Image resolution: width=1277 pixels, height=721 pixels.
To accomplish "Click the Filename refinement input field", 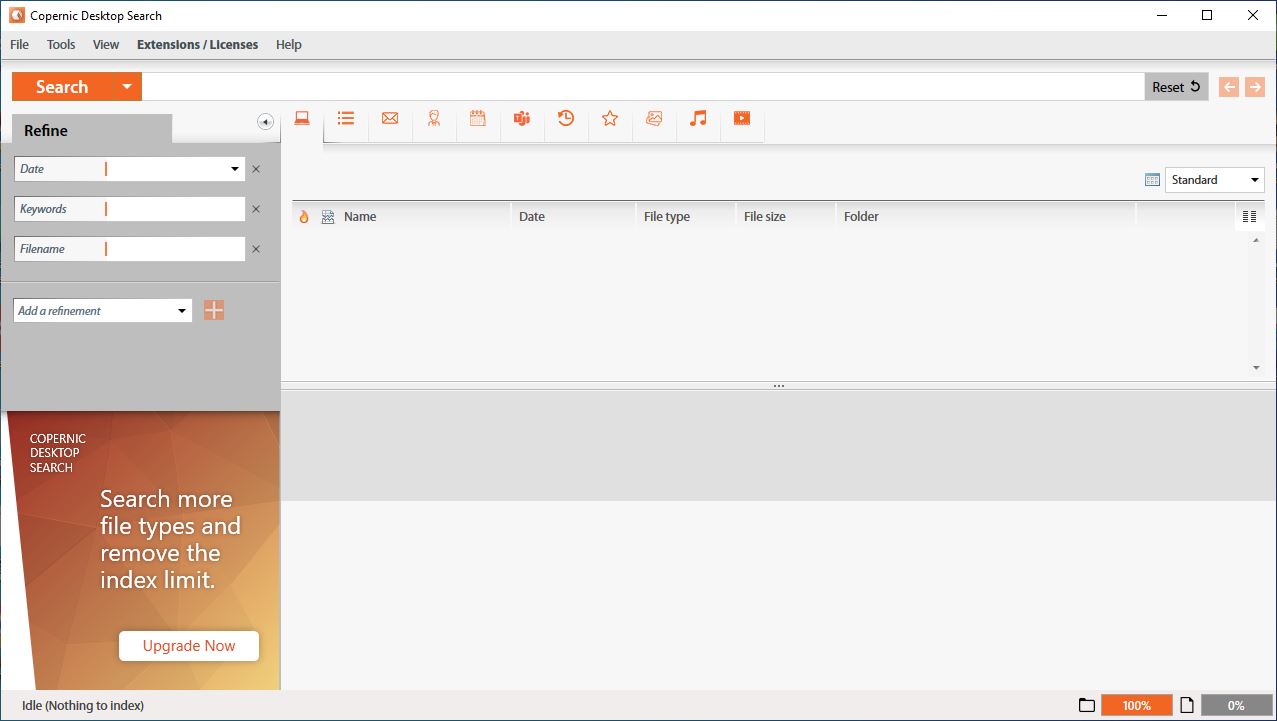I will [x=175, y=249].
